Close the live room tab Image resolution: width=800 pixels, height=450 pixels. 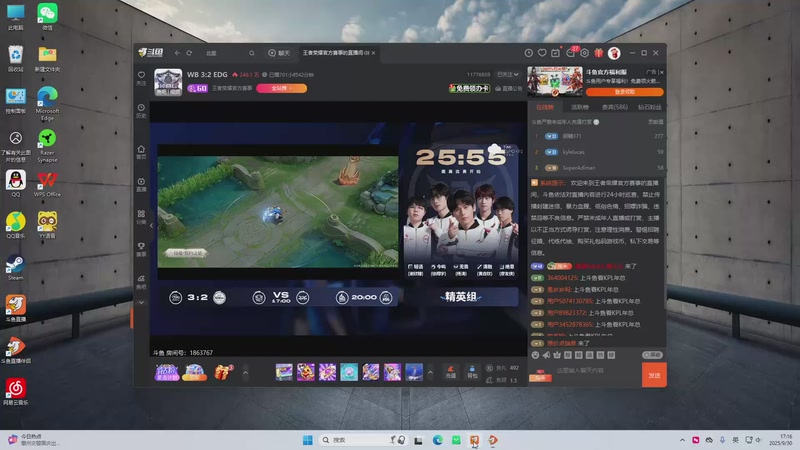pos(373,53)
